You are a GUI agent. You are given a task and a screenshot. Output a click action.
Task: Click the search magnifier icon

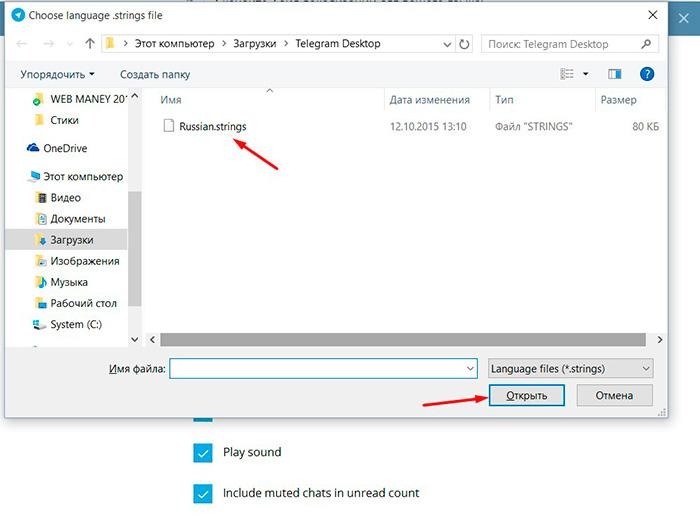pyautogui.click(x=646, y=44)
